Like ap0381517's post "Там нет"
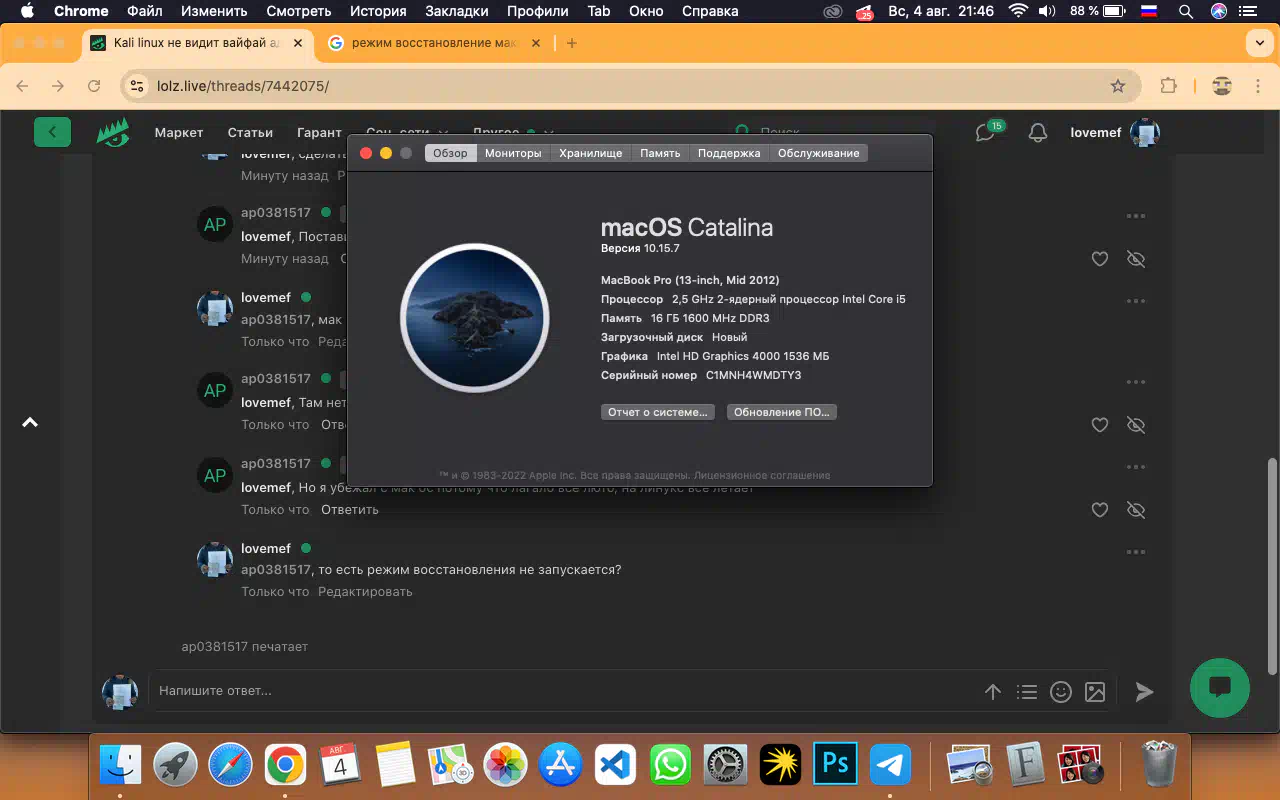1280x800 pixels. click(x=1100, y=425)
